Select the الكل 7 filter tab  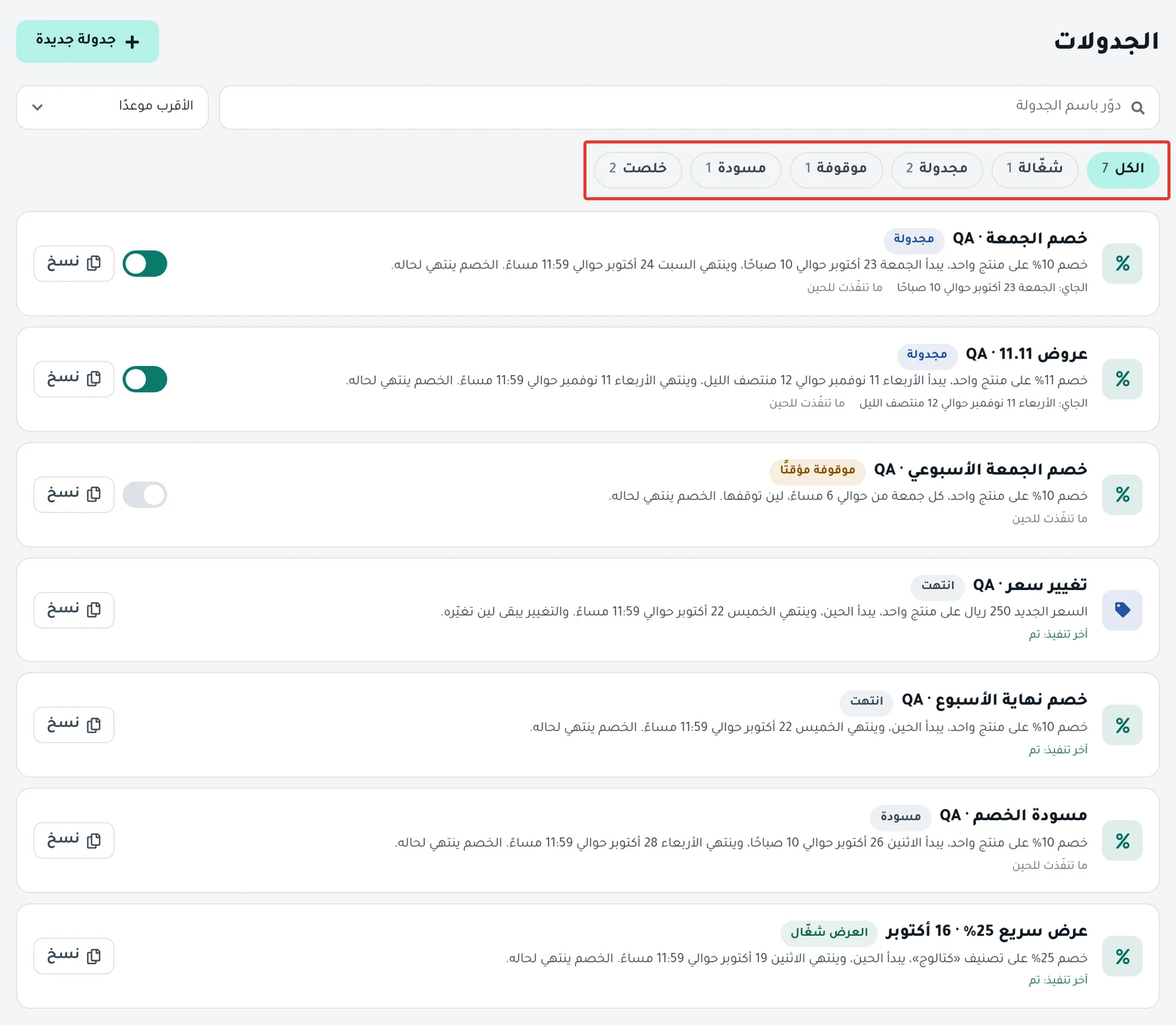point(1123,170)
